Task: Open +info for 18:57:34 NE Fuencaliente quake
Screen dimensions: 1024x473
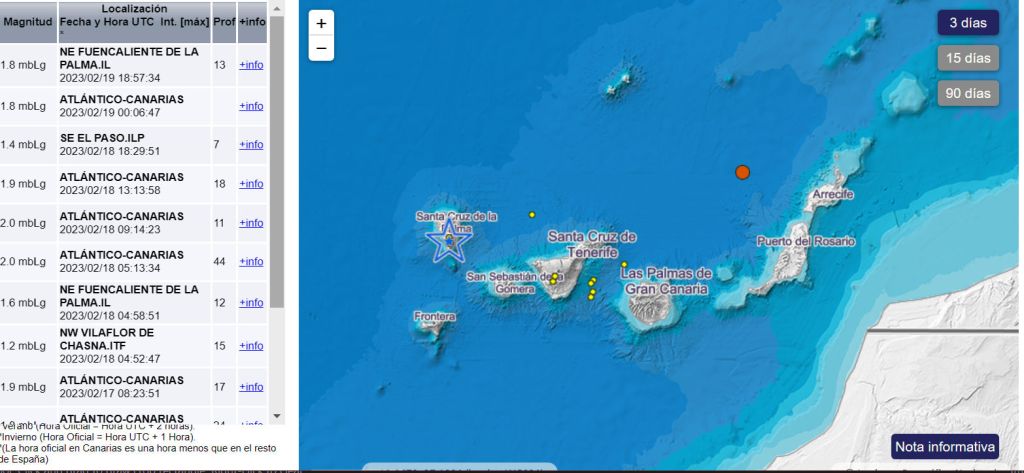Action: tap(251, 65)
